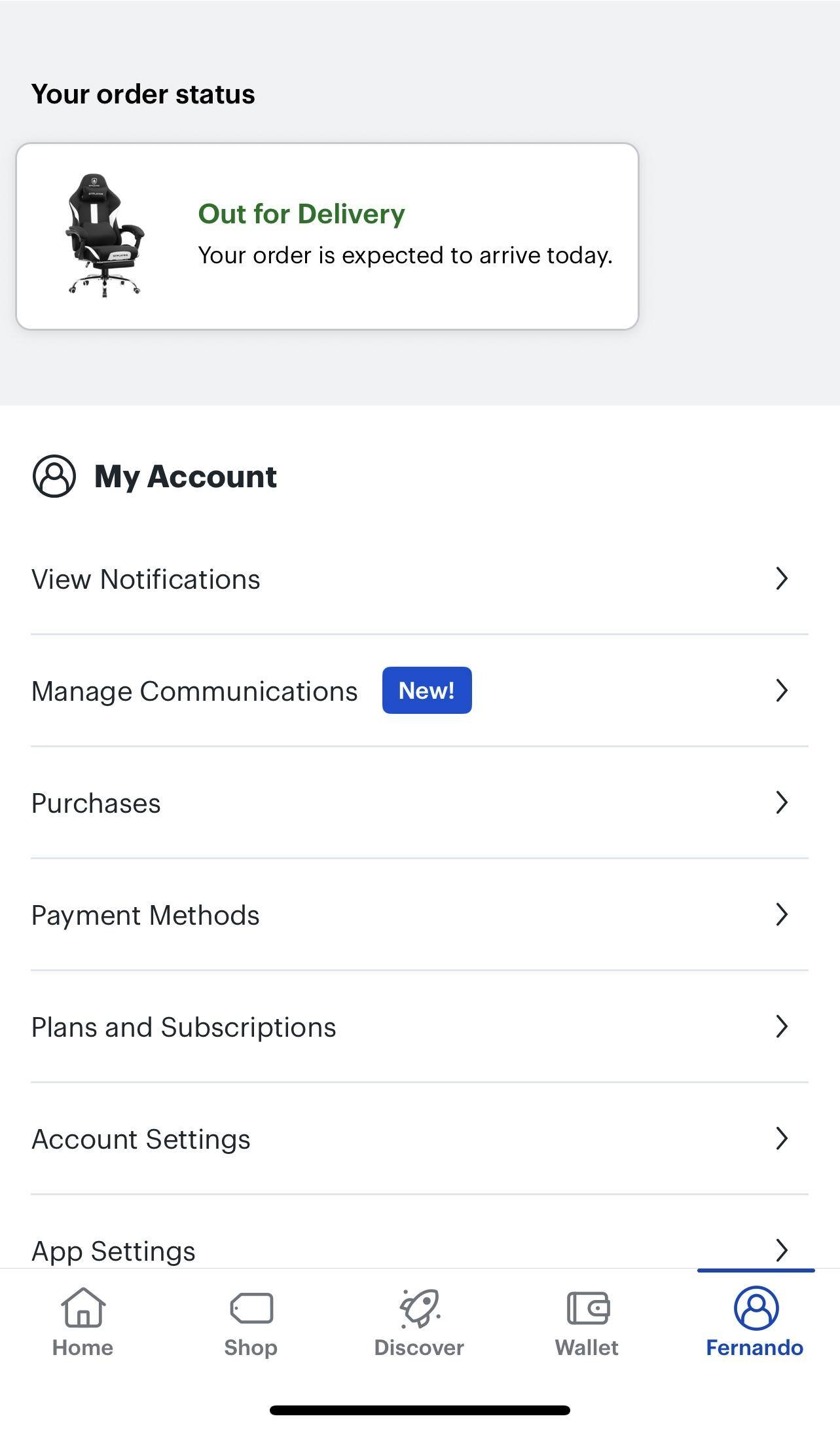Tap the Discover rocket icon
This screenshot has width=840, height=1431.
(420, 1308)
